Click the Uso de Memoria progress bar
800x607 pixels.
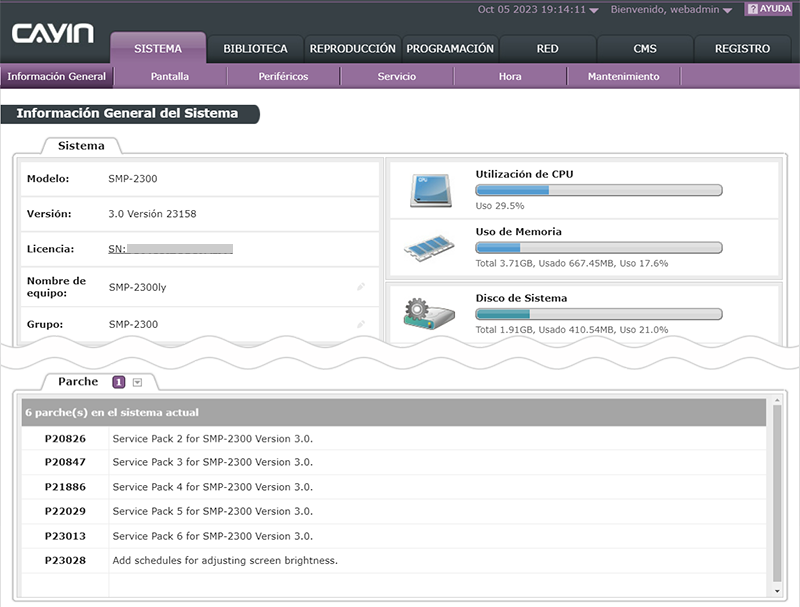click(598, 248)
